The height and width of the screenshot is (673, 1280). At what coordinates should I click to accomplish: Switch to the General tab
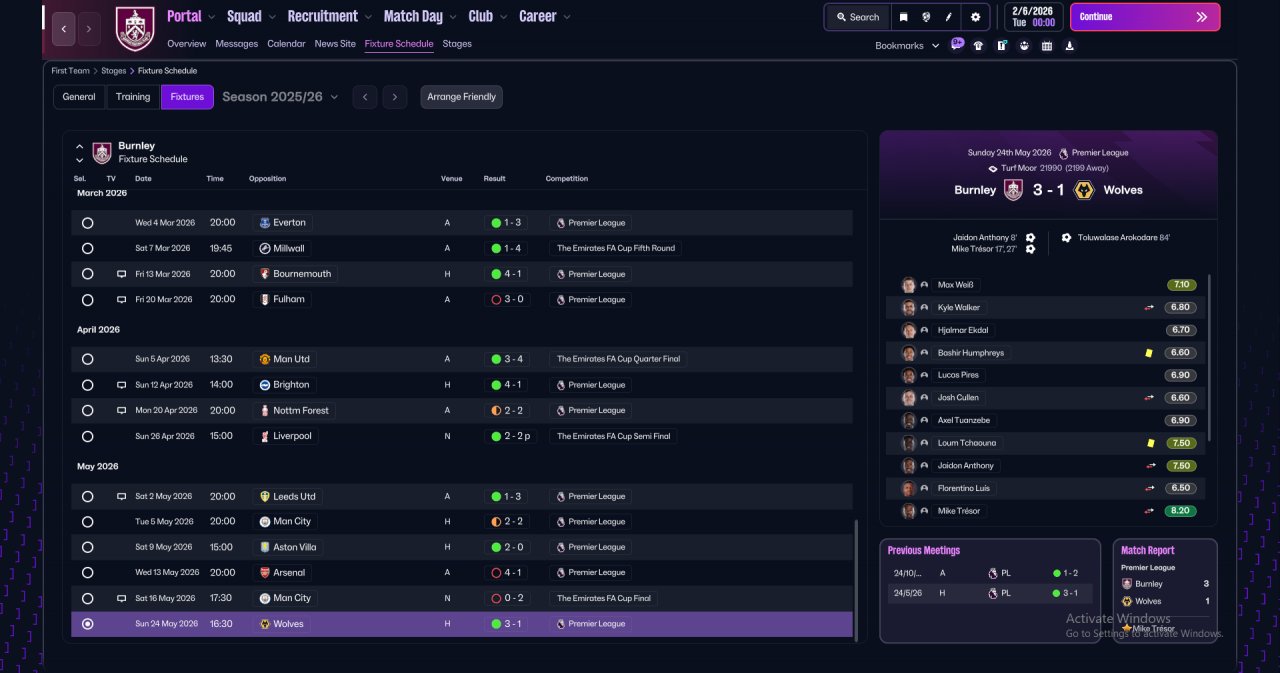pyautogui.click(x=79, y=97)
